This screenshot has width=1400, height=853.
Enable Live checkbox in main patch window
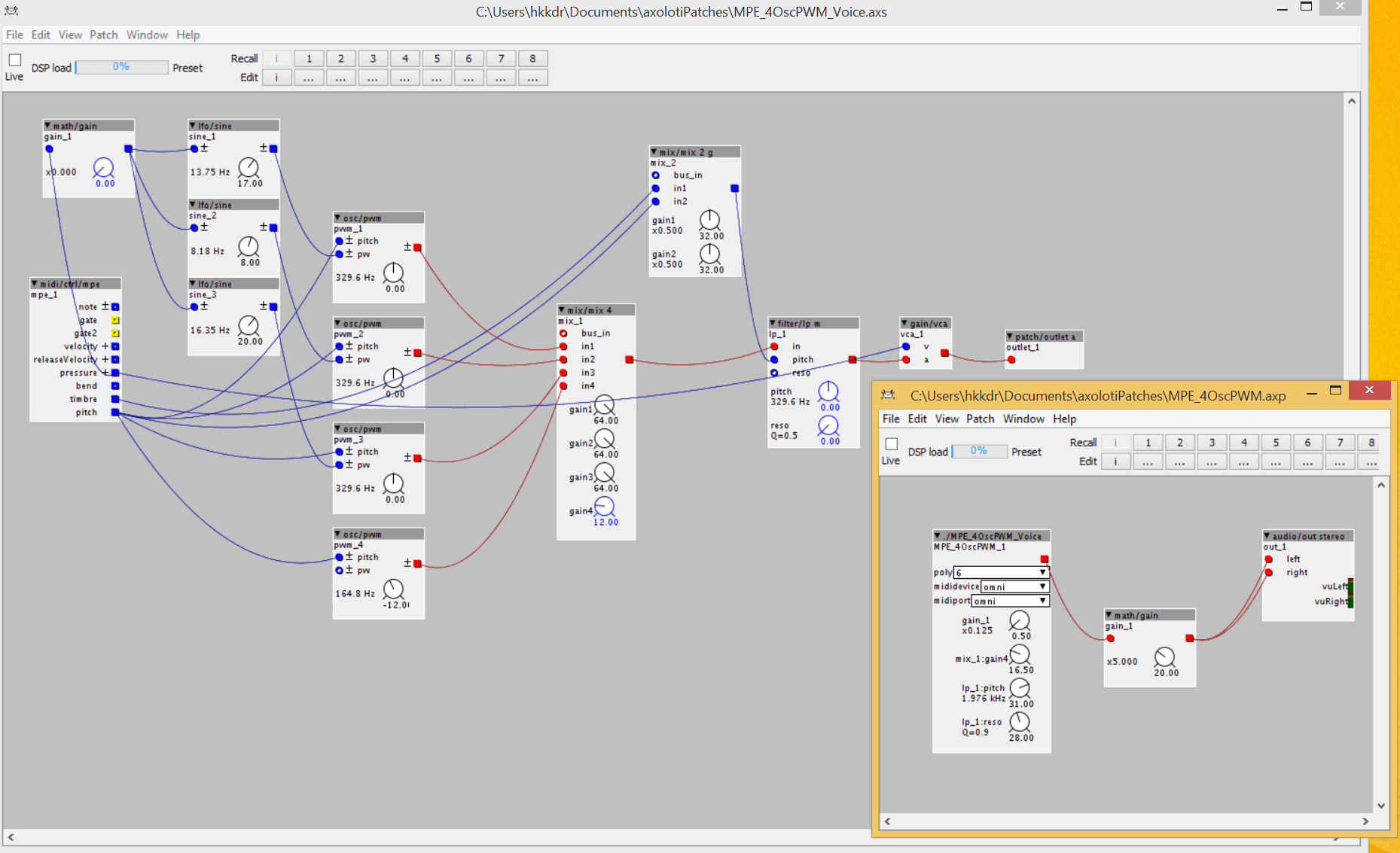15,60
